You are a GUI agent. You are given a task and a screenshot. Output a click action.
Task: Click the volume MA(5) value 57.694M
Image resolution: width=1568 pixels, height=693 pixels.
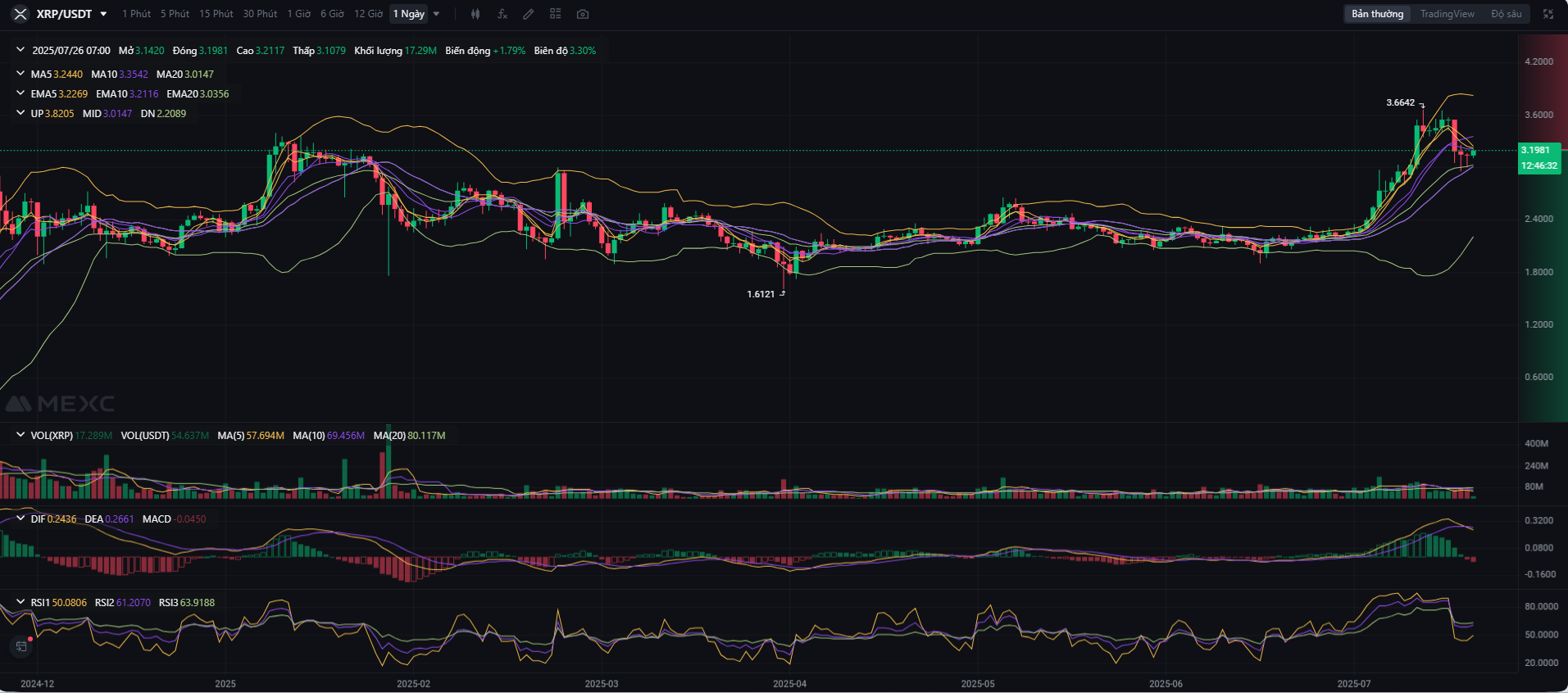(x=266, y=435)
